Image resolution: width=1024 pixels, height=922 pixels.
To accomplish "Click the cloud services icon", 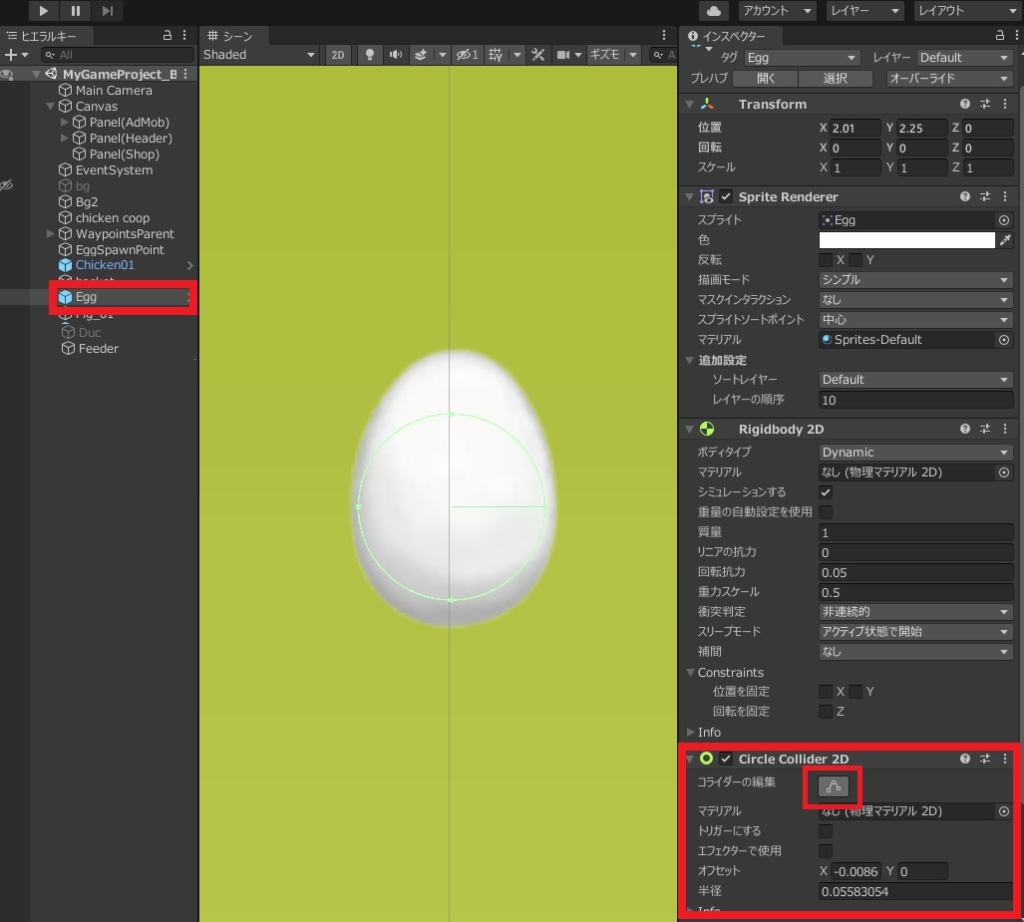I will click(714, 11).
